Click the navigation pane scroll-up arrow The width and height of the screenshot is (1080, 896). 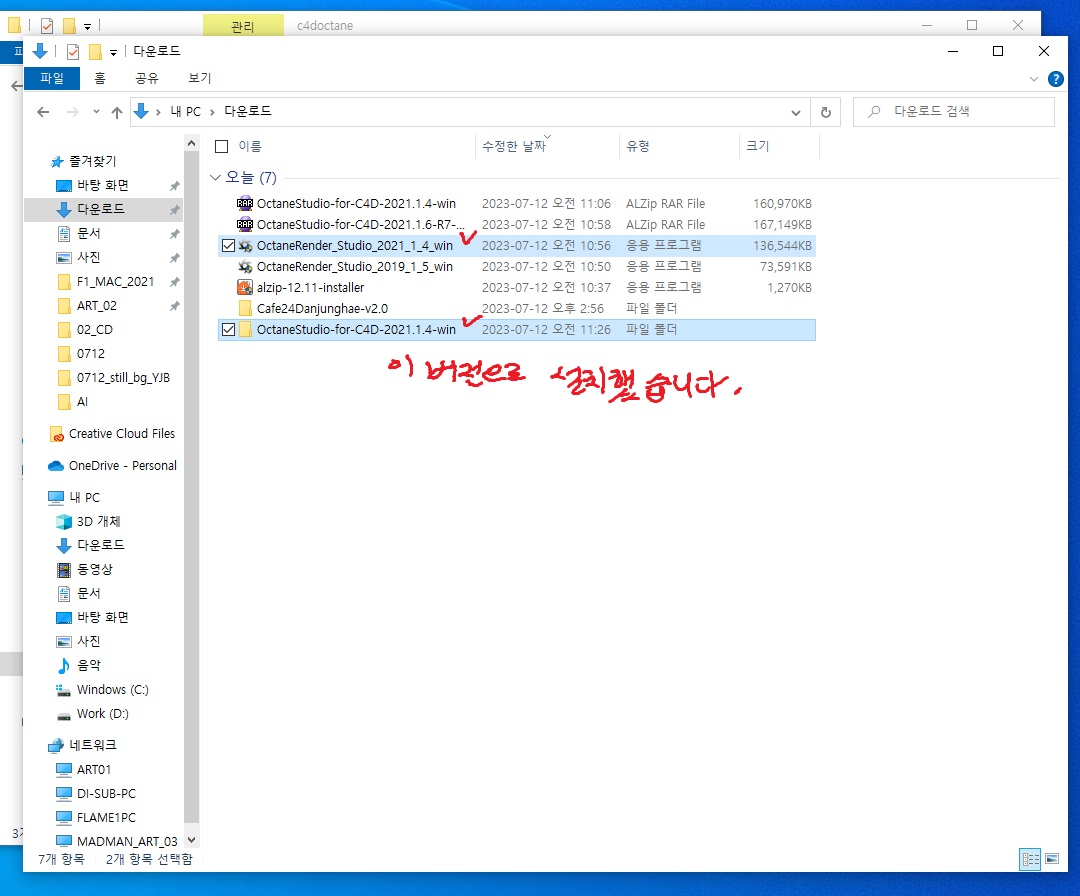191,143
